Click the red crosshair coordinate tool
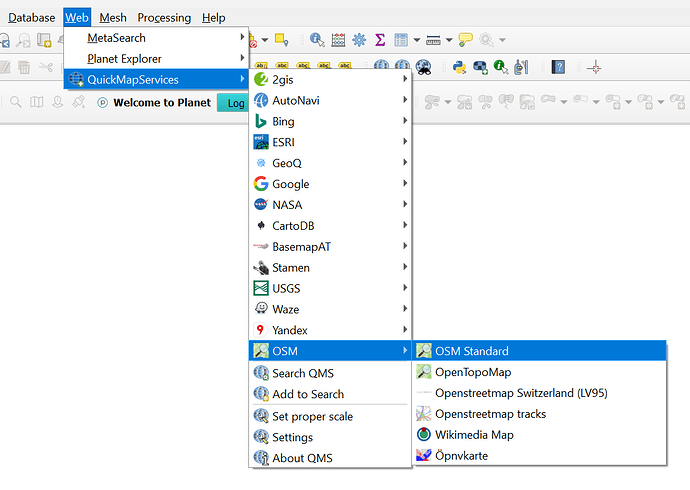The height and width of the screenshot is (490, 690). [x=595, y=67]
